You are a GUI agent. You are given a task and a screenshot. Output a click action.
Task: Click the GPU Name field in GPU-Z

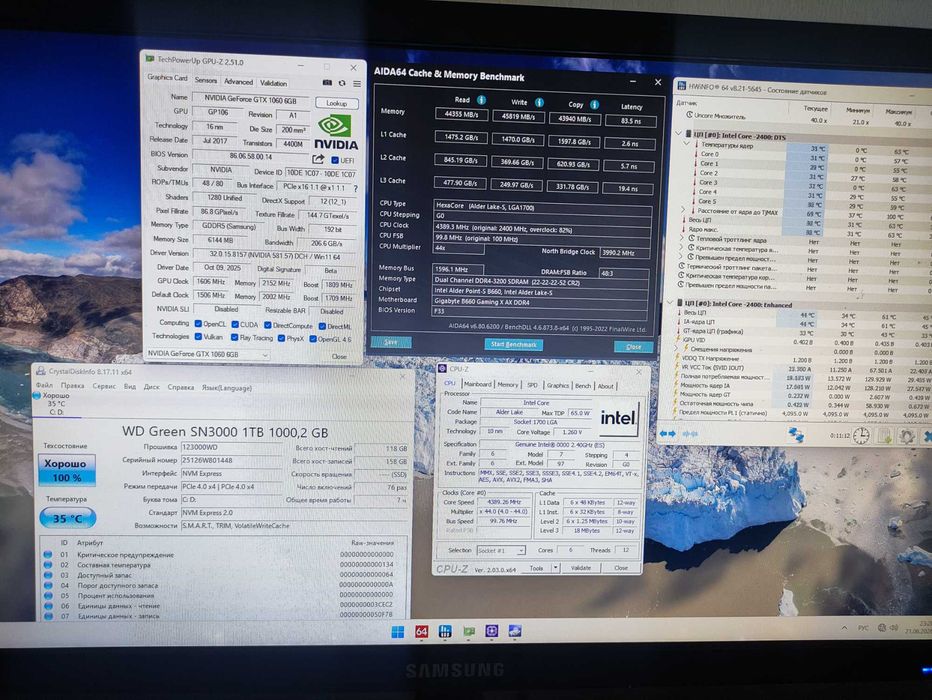(250, 99)
